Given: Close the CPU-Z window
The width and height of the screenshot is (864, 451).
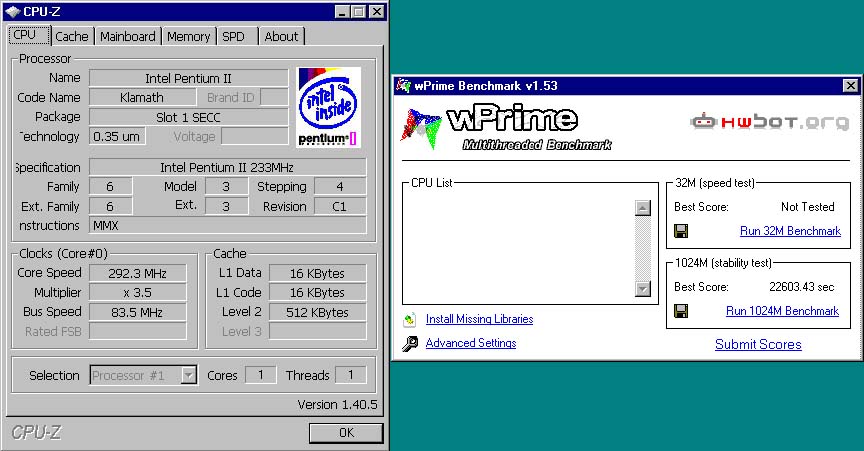Looking at the screenshot, I should tap(376, 12).
